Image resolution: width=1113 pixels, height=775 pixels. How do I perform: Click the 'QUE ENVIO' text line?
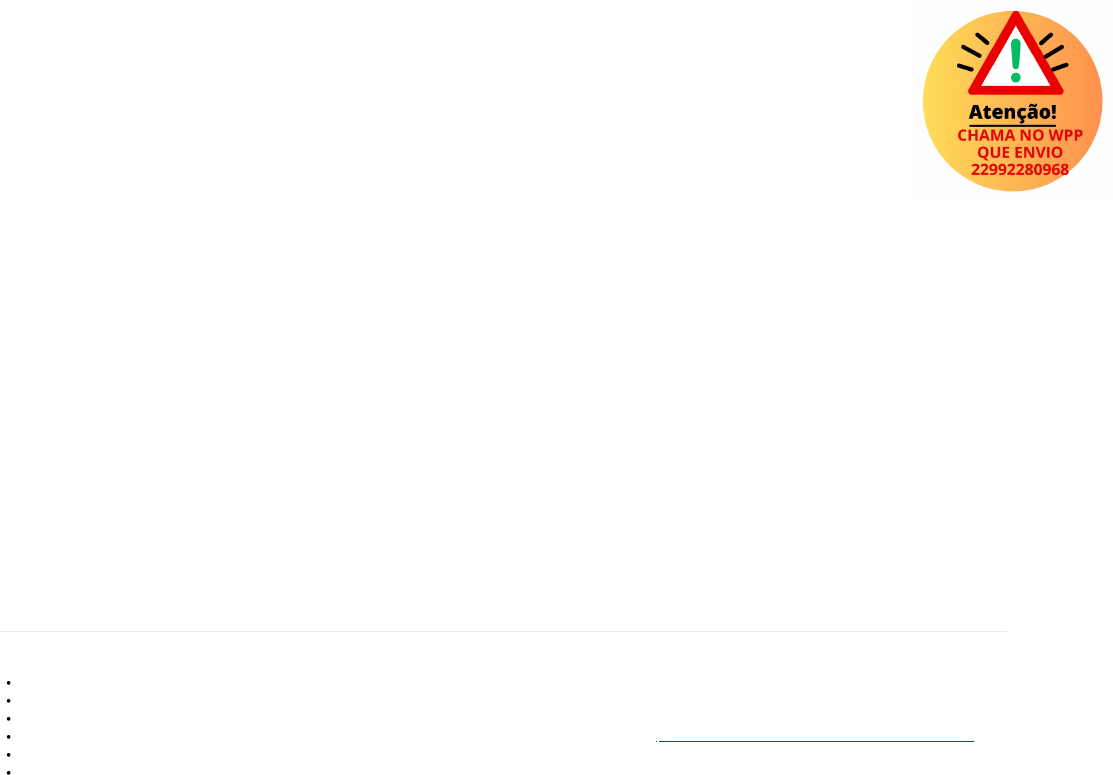pyautogui.click(x=1020, y=152)
